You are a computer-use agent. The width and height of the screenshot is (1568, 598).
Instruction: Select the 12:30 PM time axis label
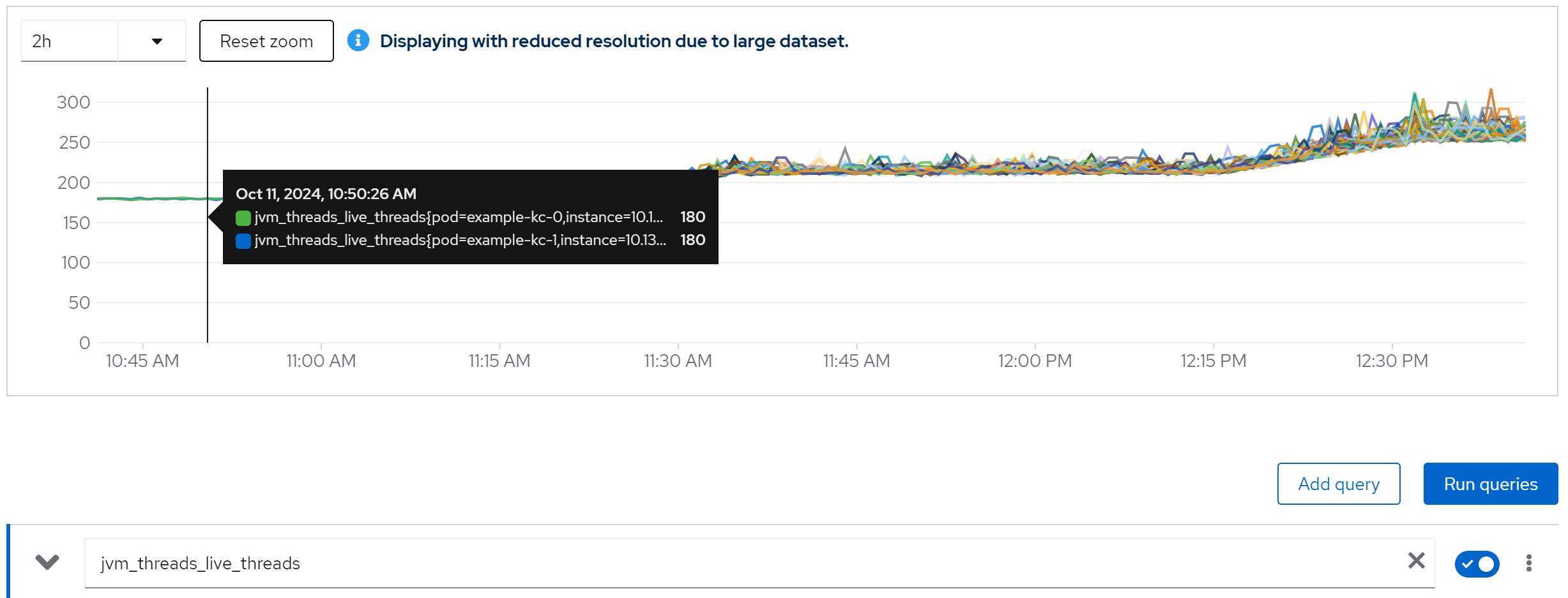tap(1392, 361)
